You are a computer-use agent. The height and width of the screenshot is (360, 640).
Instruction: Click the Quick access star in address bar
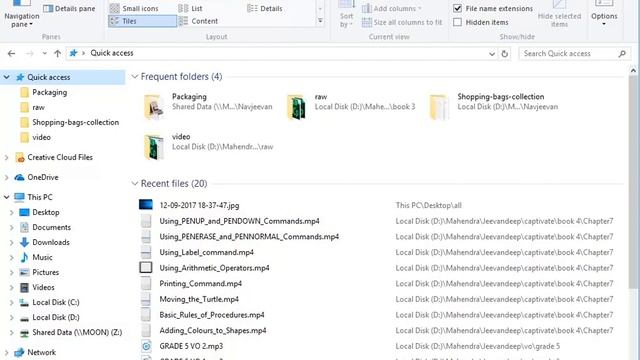tap(73, 53)
